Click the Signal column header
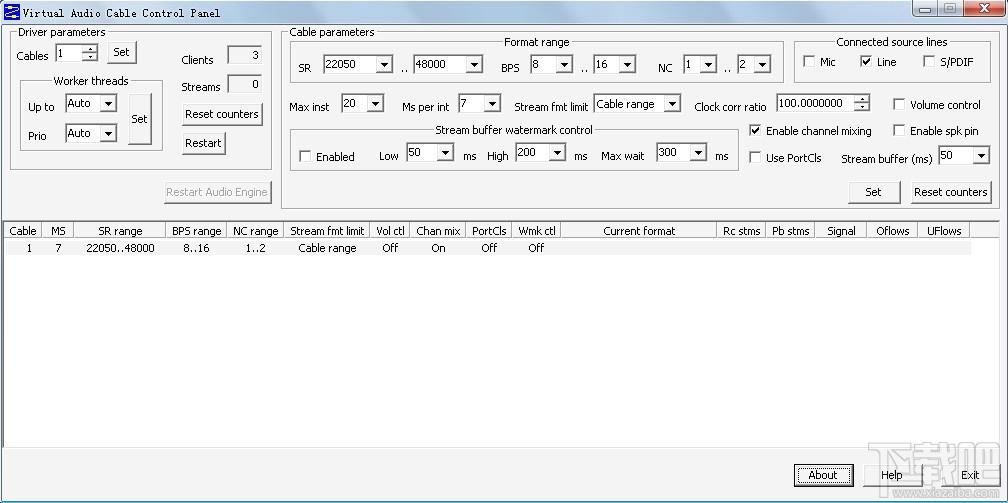The height and width of the screenshot is (503, 1008). click(841, 230)
